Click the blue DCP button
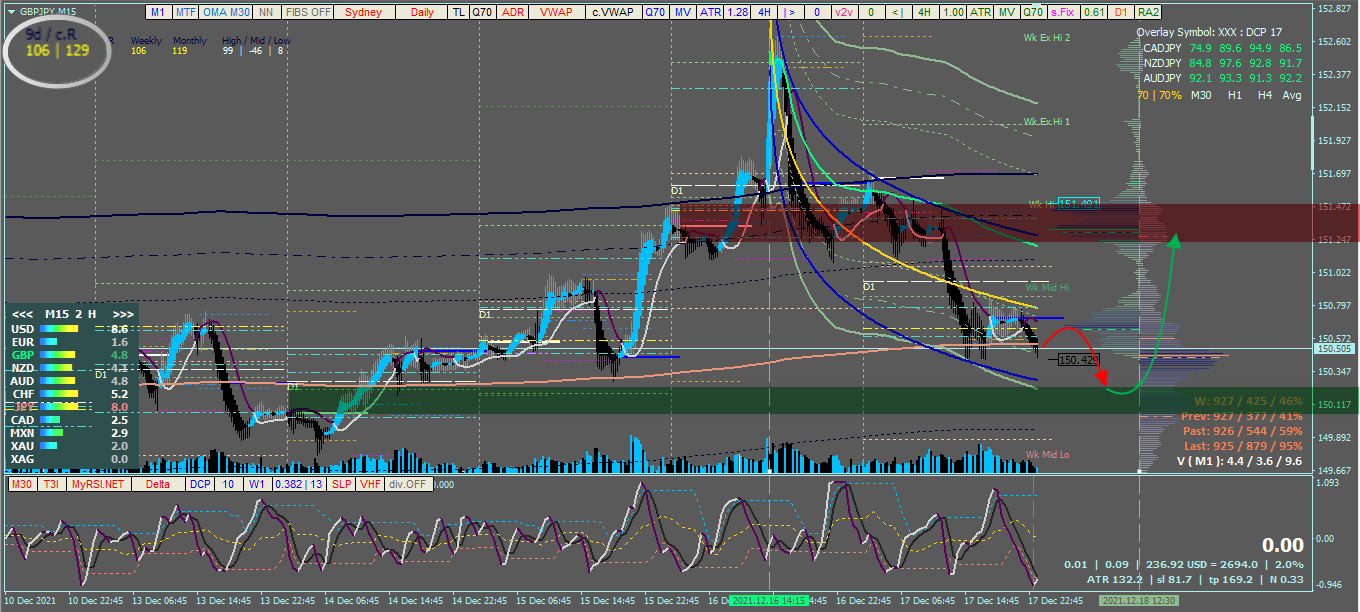 [x=200, y=484]
